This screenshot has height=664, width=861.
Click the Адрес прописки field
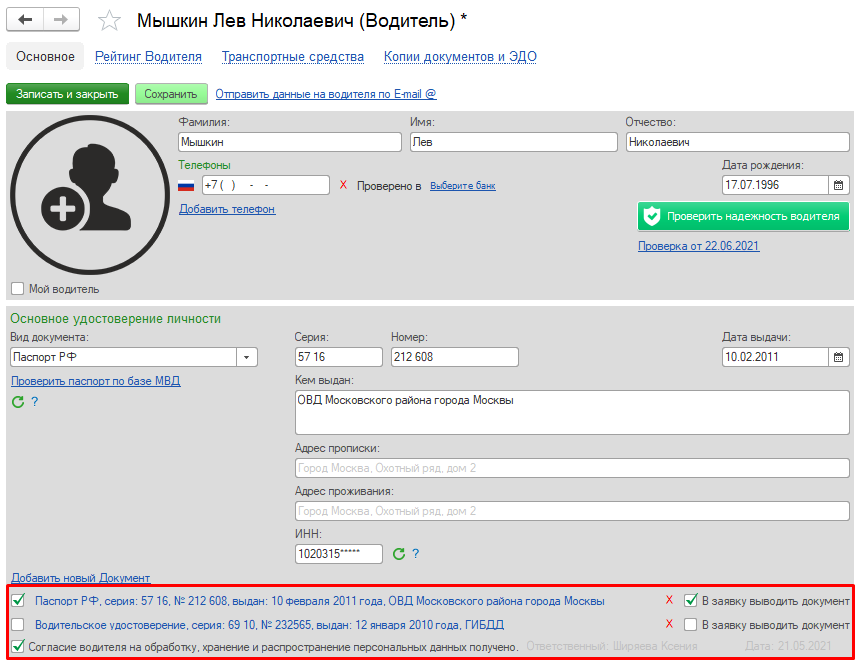(572, 468)
